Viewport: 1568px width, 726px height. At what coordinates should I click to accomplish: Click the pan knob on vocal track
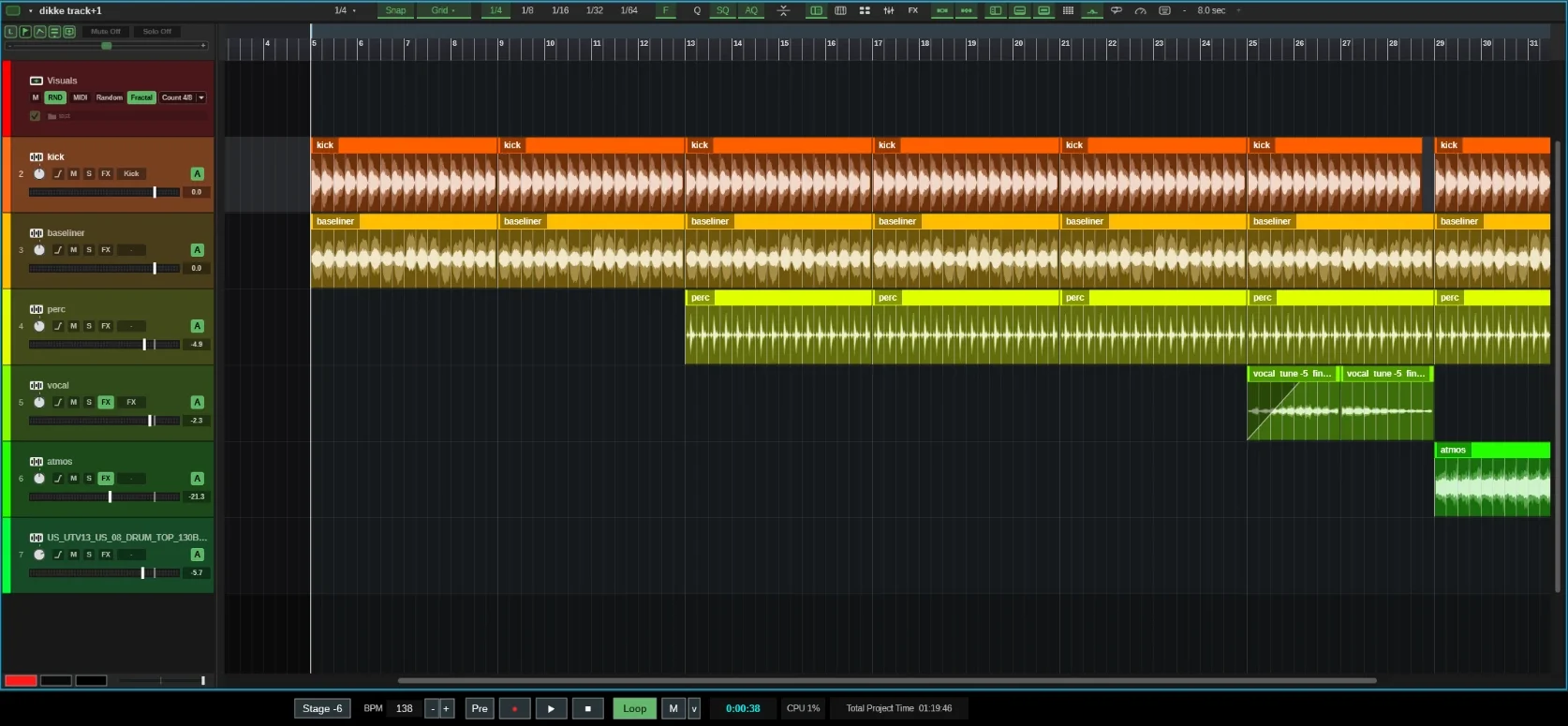(x=39, y=403)
